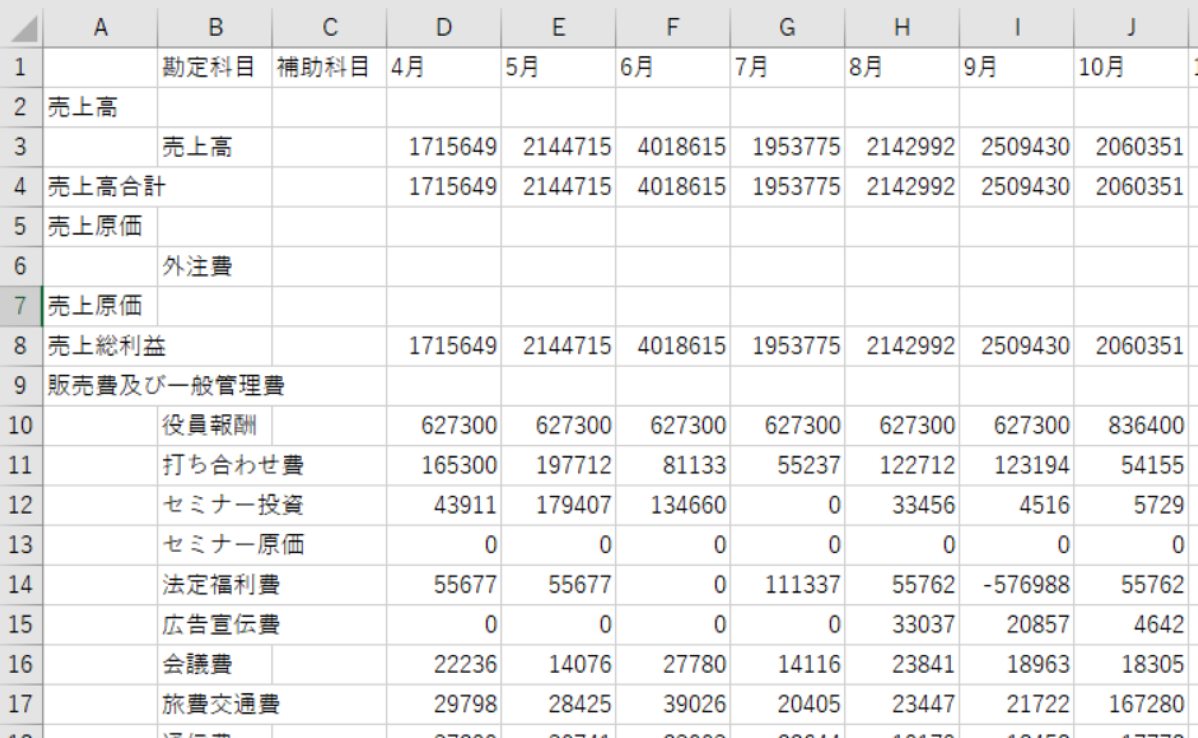Click value 20857 in 広告宣伝費 row
Viewport: 1198px width, 738px height.
(1017, 624)
